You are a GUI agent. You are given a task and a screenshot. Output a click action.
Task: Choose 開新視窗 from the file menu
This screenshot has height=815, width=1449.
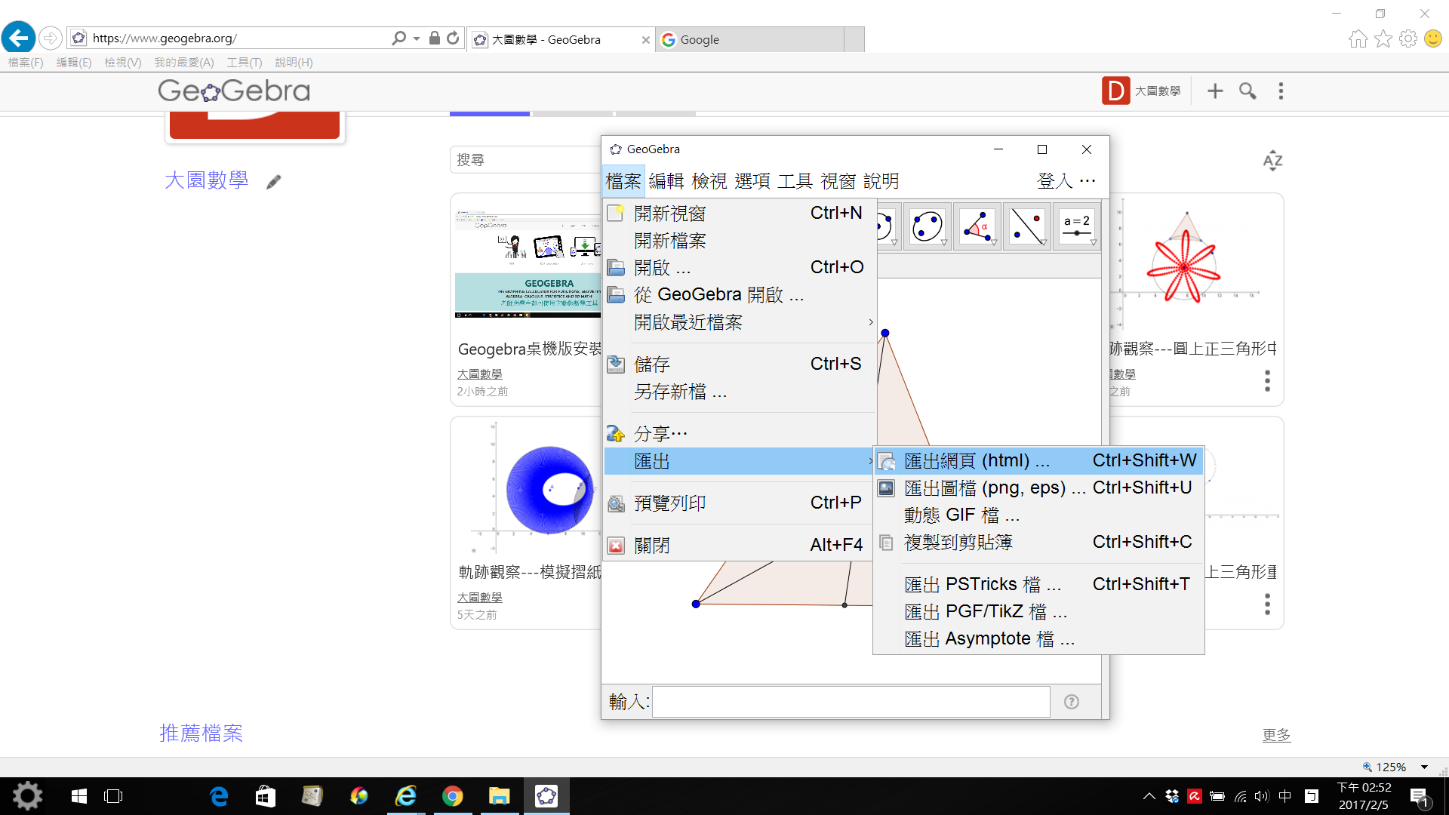[739, 213]
